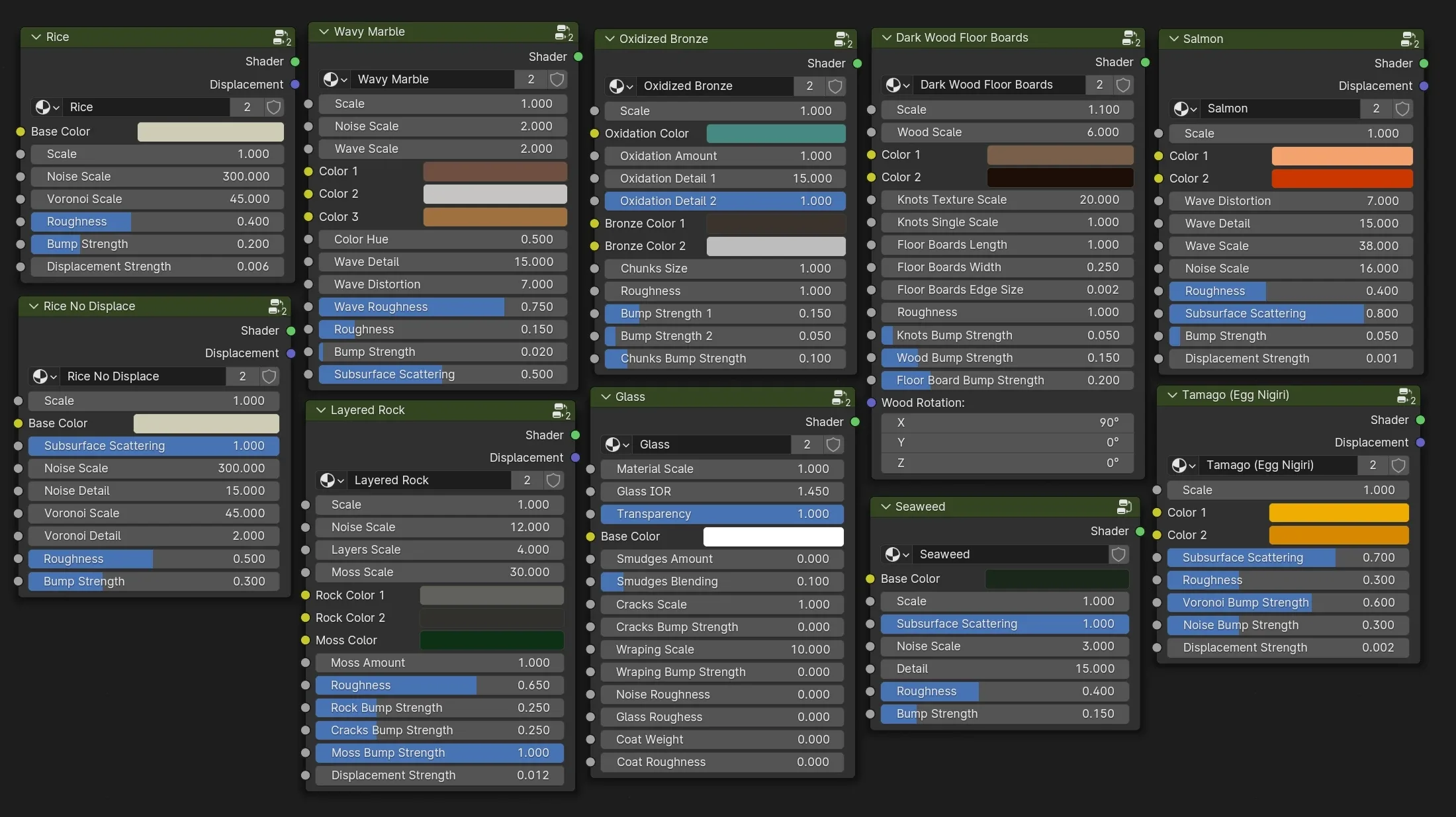
Task: Enable the fake user shield on Rice node tree
Action: [x=273, y=107]
